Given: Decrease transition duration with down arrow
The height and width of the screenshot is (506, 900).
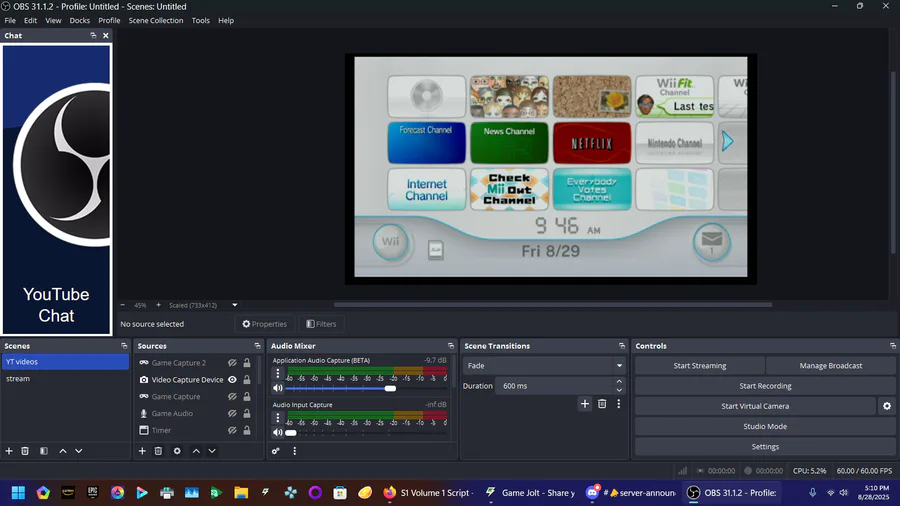Looking at the screenshot, I should pyautogui.click(x=619, y=390).
